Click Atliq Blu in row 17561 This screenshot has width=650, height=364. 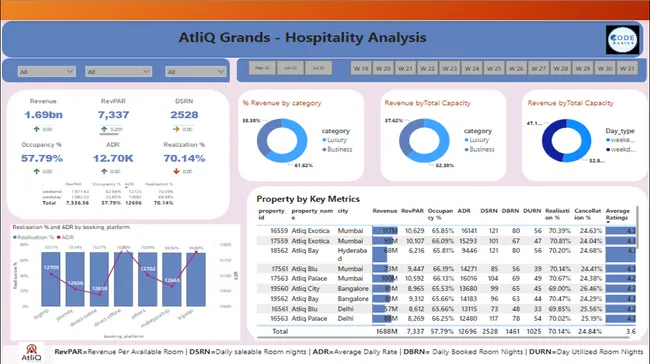[x=304, y=269]
